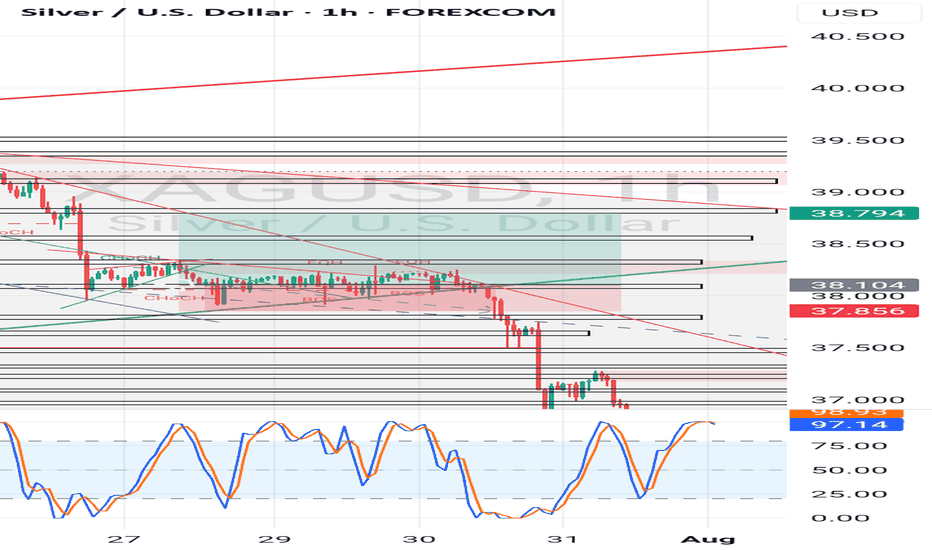Click the 37.500 price axis label
The height and width of the screenshot is (550, 932).
(858, 348)
